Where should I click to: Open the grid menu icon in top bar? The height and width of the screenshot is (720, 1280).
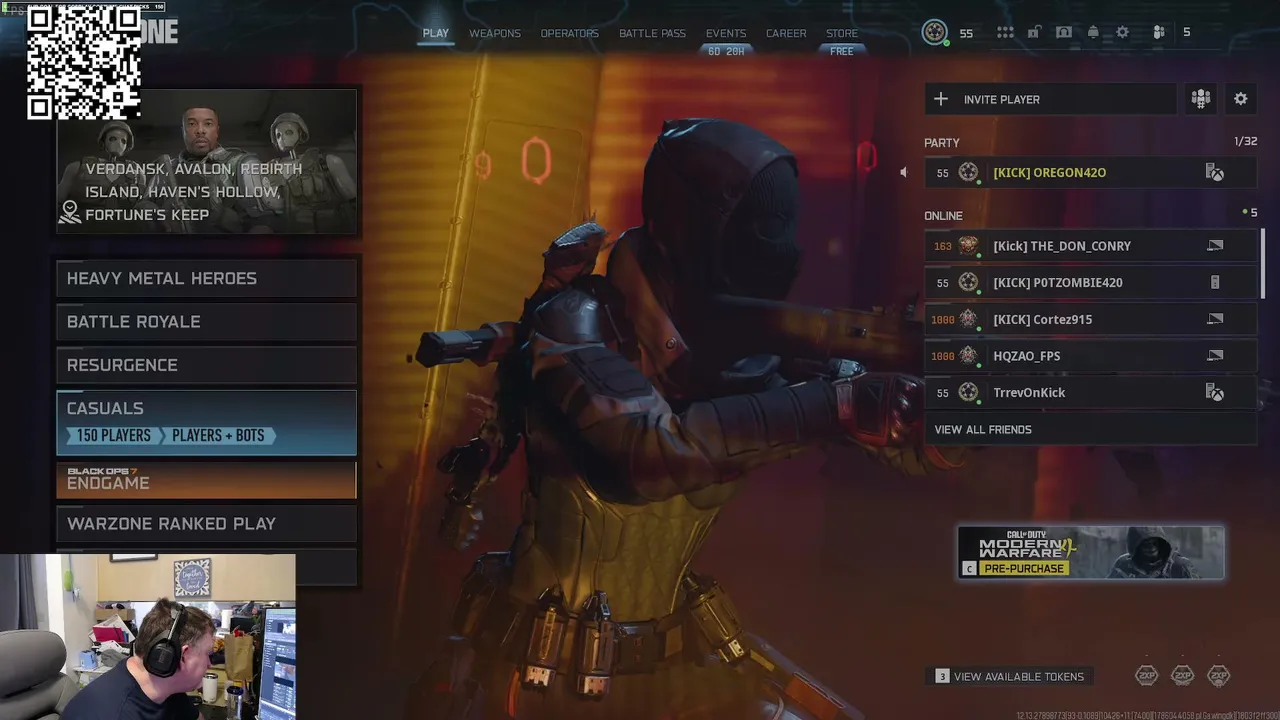point(1005,32)
